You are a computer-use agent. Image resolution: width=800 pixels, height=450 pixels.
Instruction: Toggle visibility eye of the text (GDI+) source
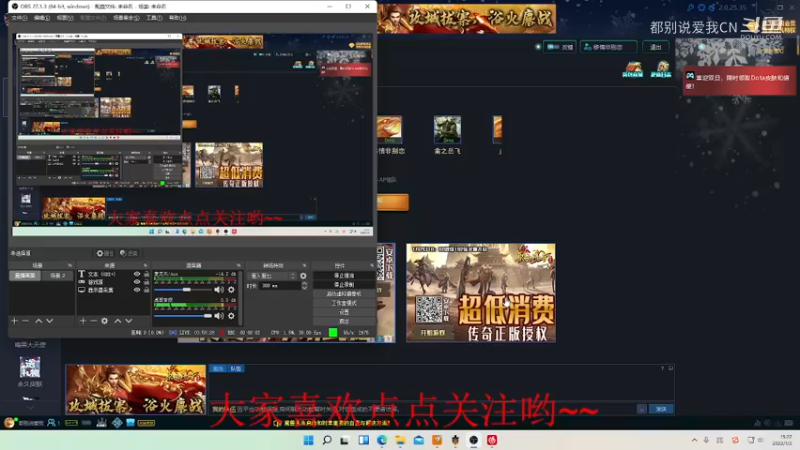point(137,274)
